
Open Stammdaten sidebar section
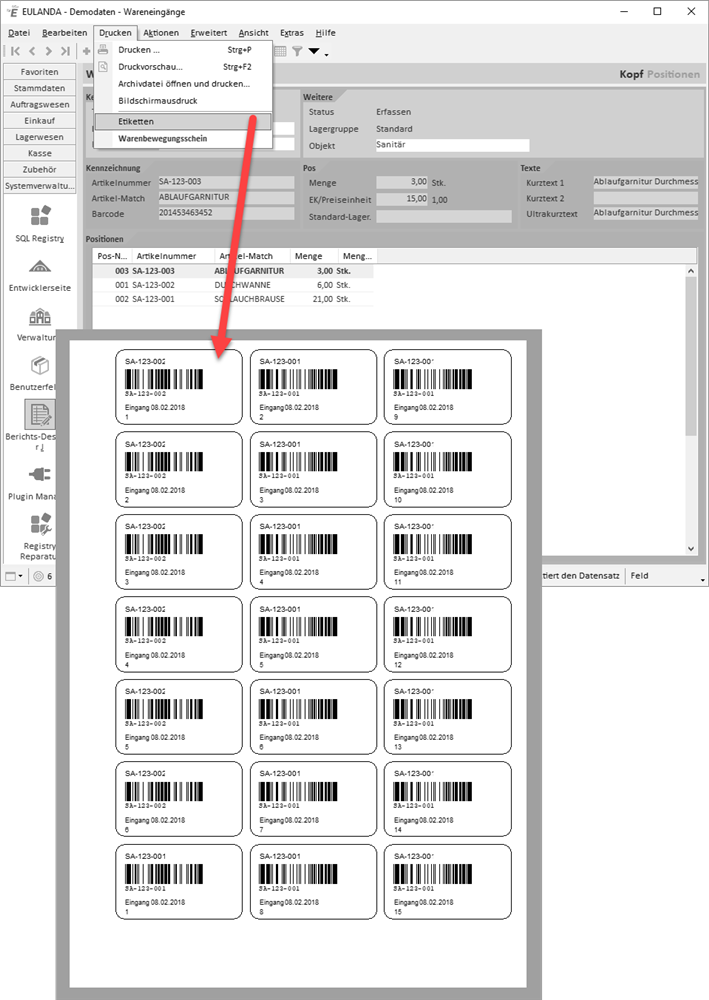[x=40, y=88]
